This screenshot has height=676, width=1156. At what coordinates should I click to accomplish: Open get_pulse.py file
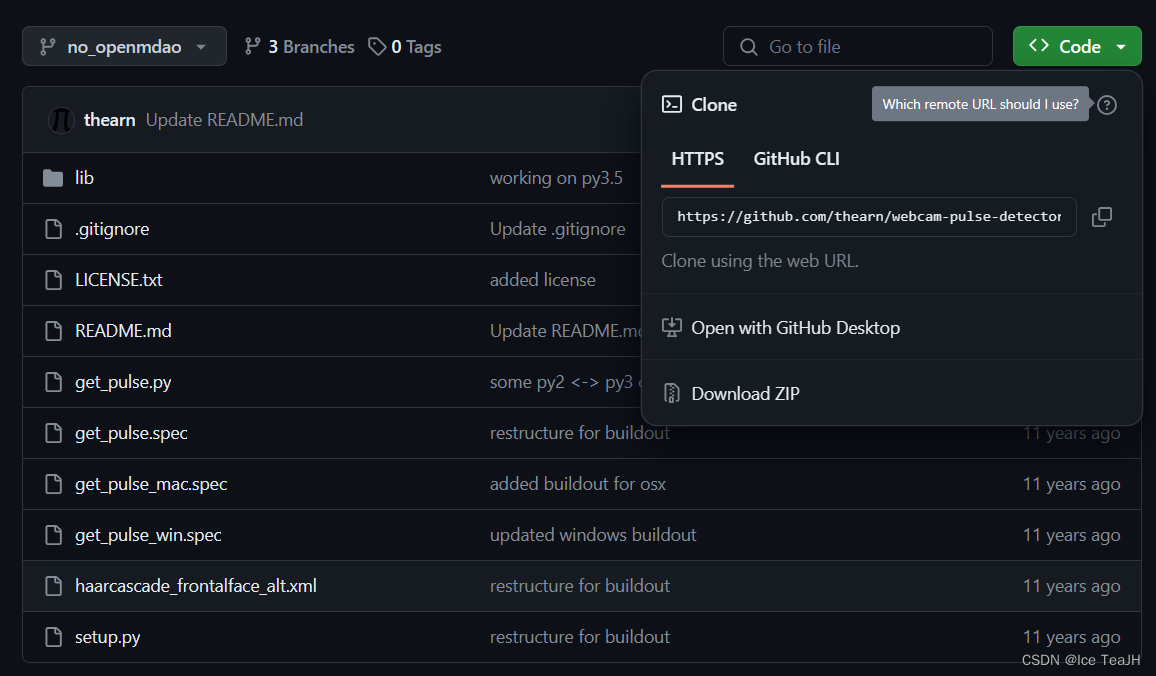(123, 382)
